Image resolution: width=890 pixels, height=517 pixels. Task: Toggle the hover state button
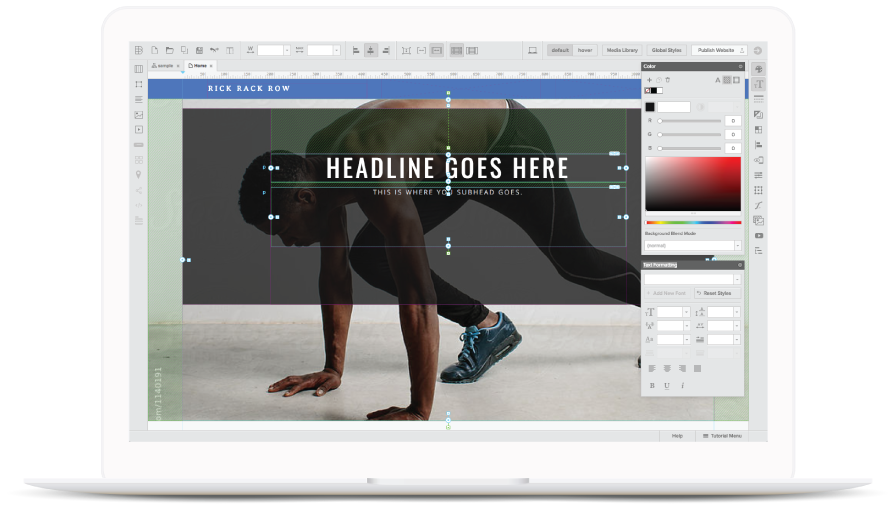(x=585, y=50)
